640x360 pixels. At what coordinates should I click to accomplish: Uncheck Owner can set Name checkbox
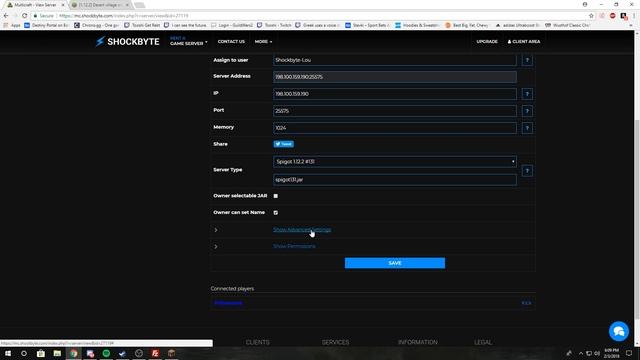[x=276, y=213]
